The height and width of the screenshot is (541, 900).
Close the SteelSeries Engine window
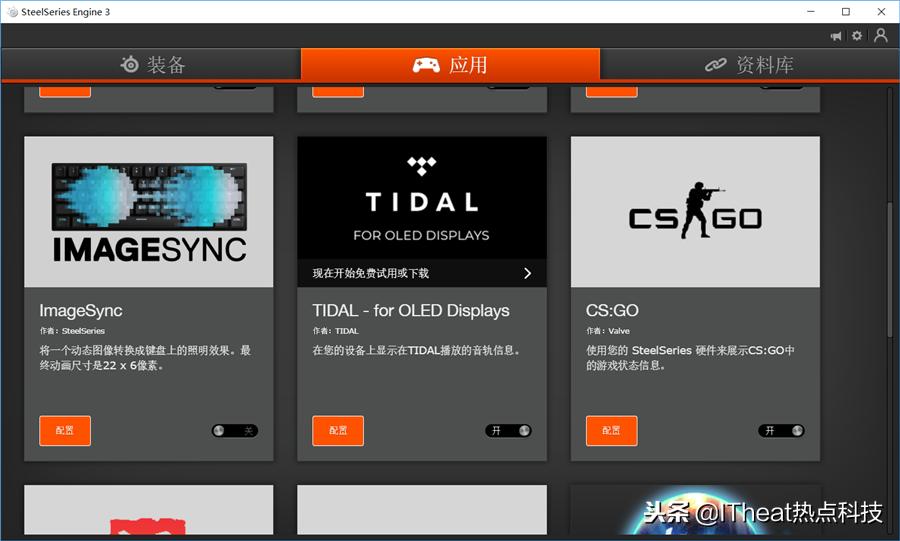pyautogui.click(x=881, y=11)
